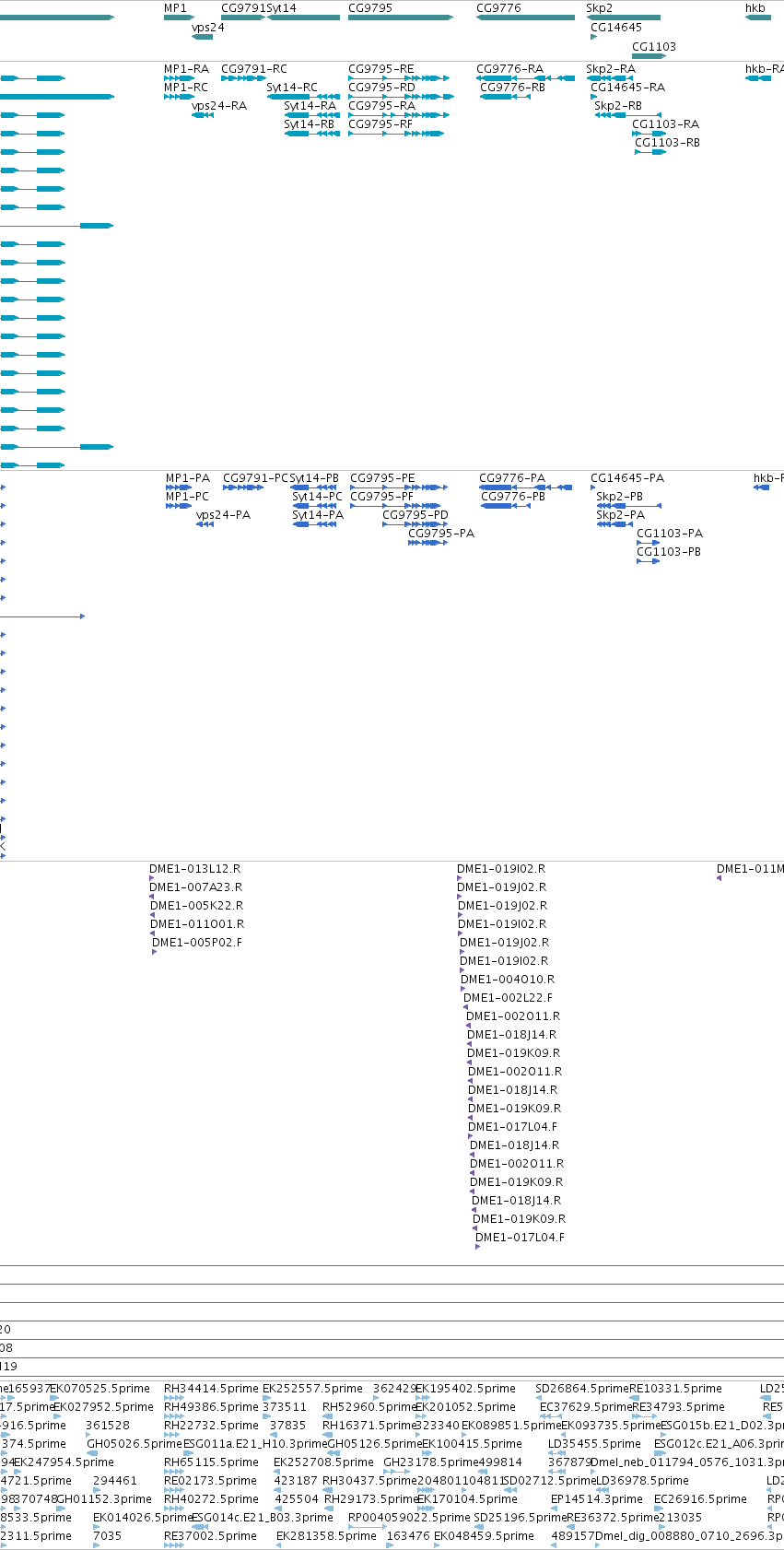
Task: Open EST RH49386.5prime
Action: pyautogui.click(x=211, y=1407)
